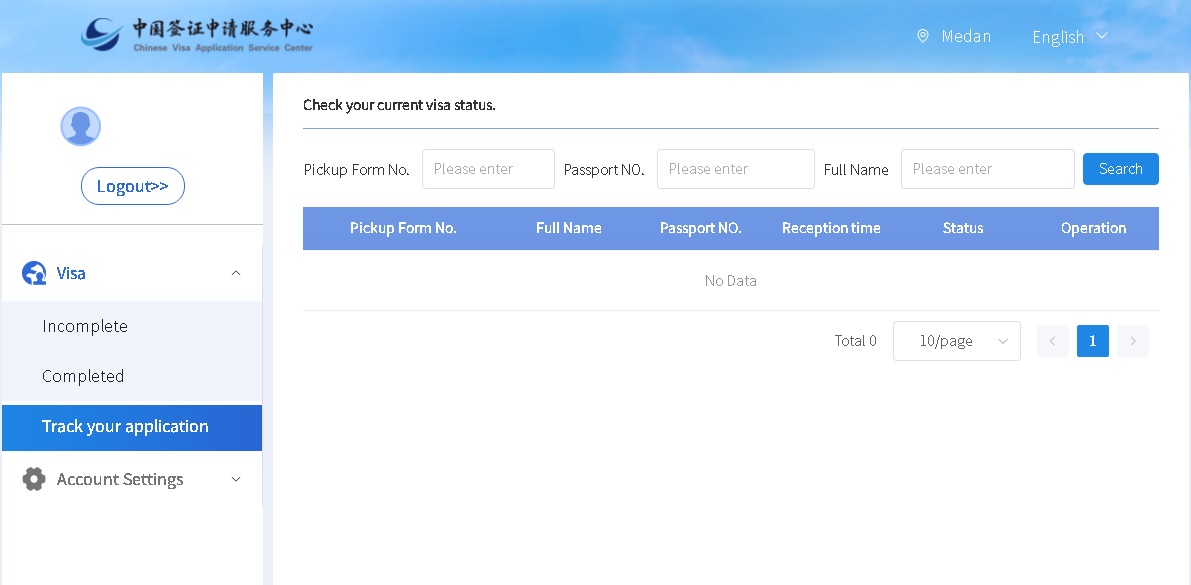Click the Pickup Form No. input field
This screenshot has width=1191, height=585.
[x=488, y=168]
